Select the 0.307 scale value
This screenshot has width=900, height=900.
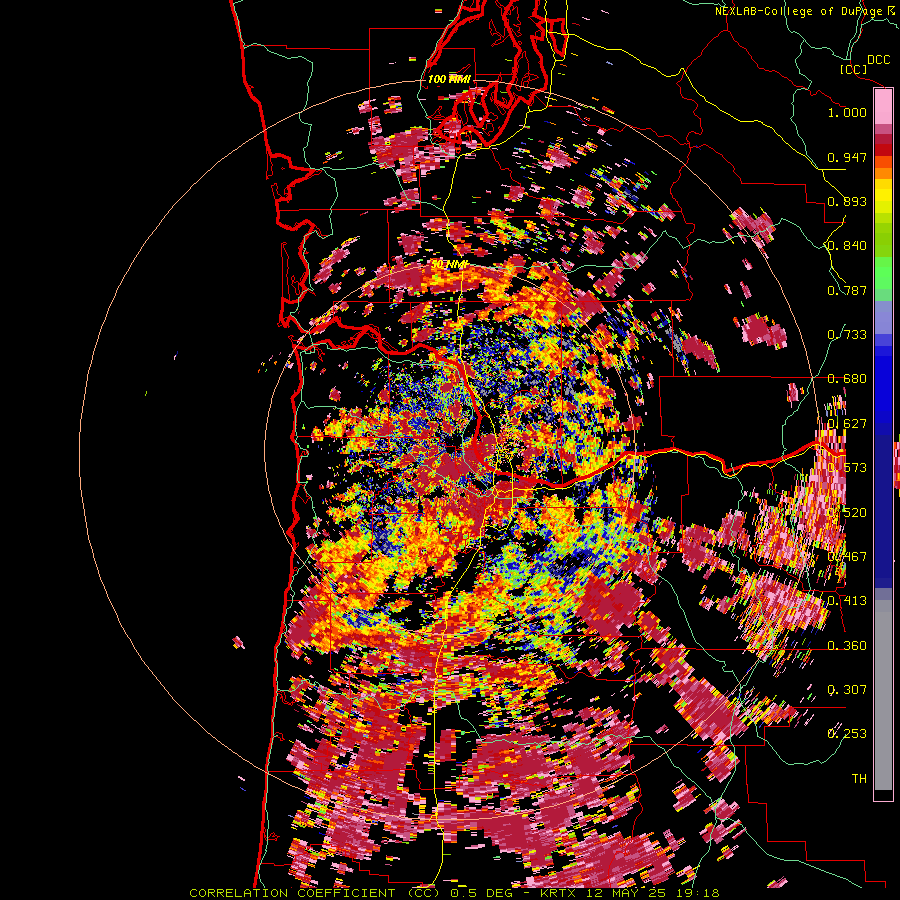847,690
